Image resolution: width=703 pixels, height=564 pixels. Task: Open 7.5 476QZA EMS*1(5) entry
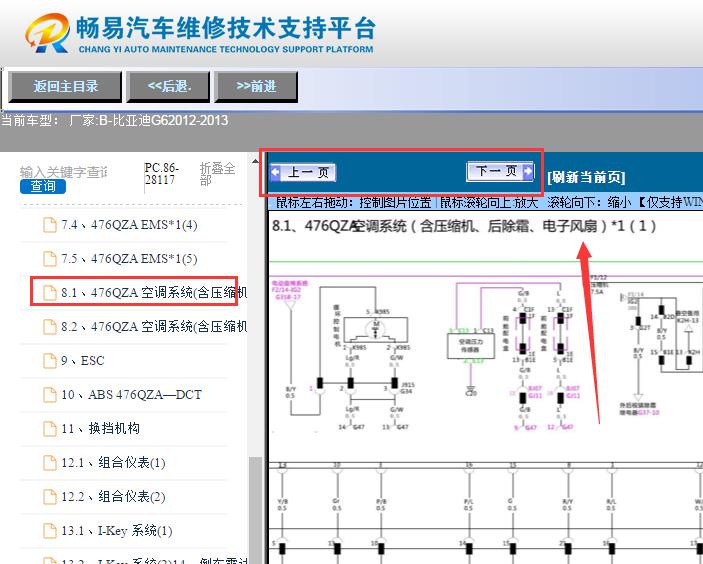tap(129, 259)
